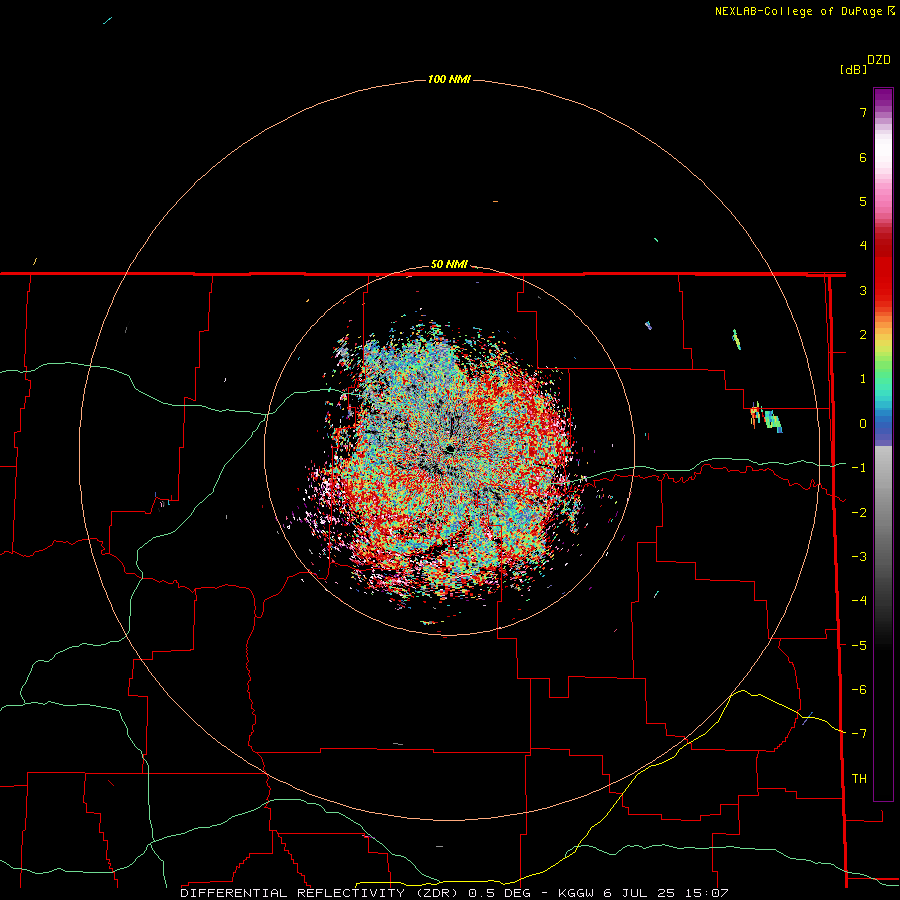Click the 0 dB tick label
Screen dimensions: 900x900
863,424
